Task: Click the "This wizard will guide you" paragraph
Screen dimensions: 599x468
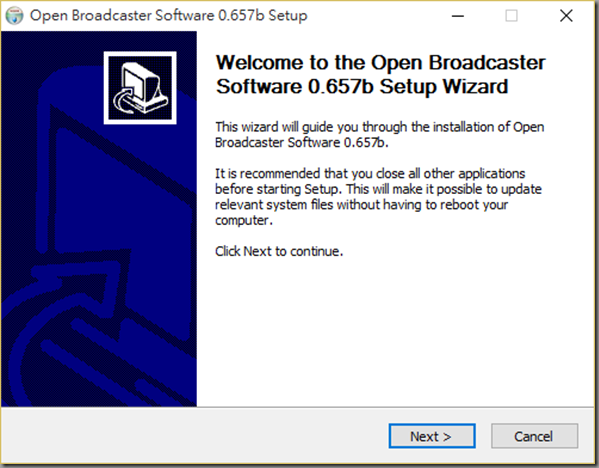Action: [379, 134]
